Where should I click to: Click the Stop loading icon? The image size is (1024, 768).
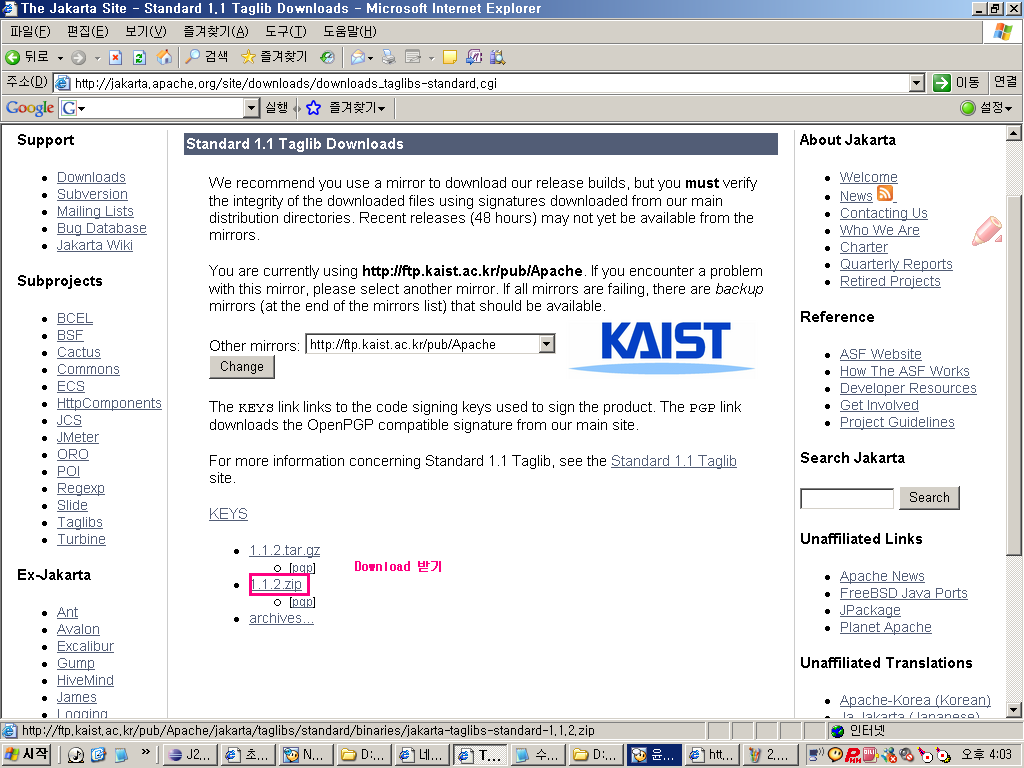coord(115,57)
